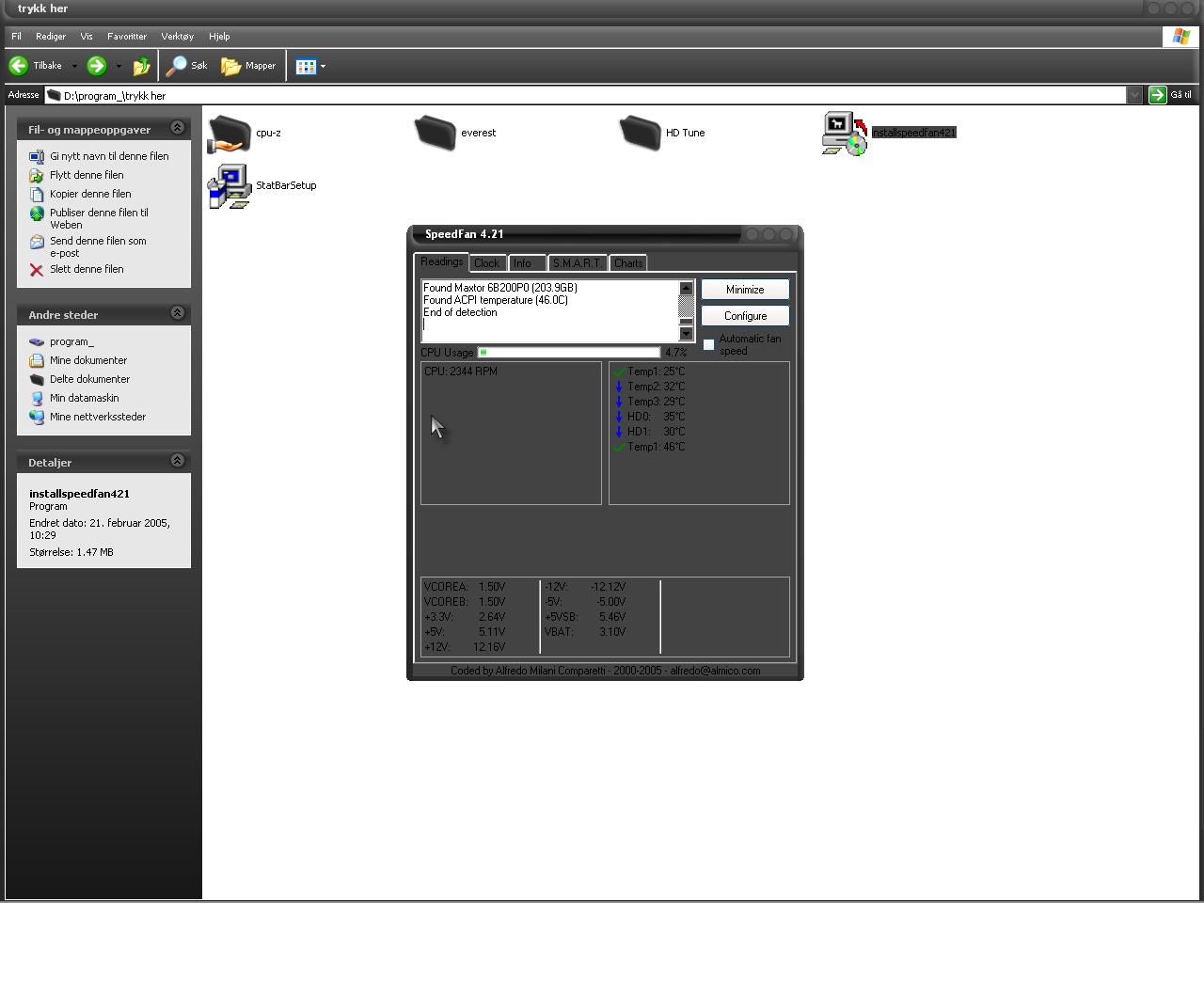
Task: Collapse the Andre steder panel
Action: [x=177, y=313]
